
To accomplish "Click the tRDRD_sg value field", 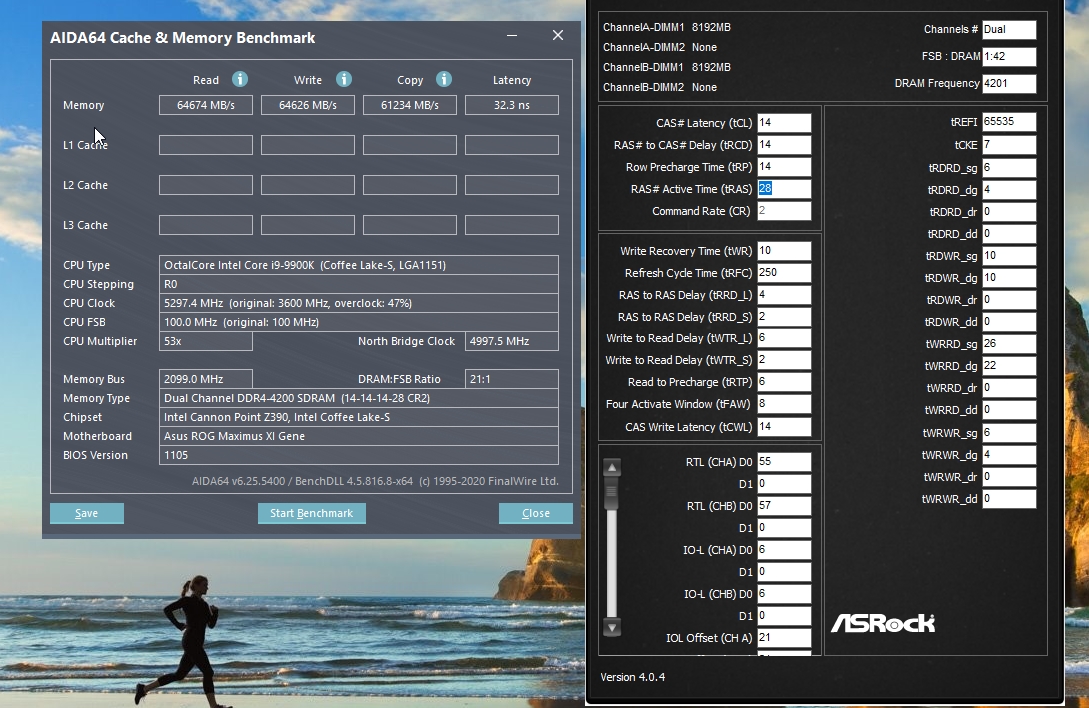I will 1008,167.
